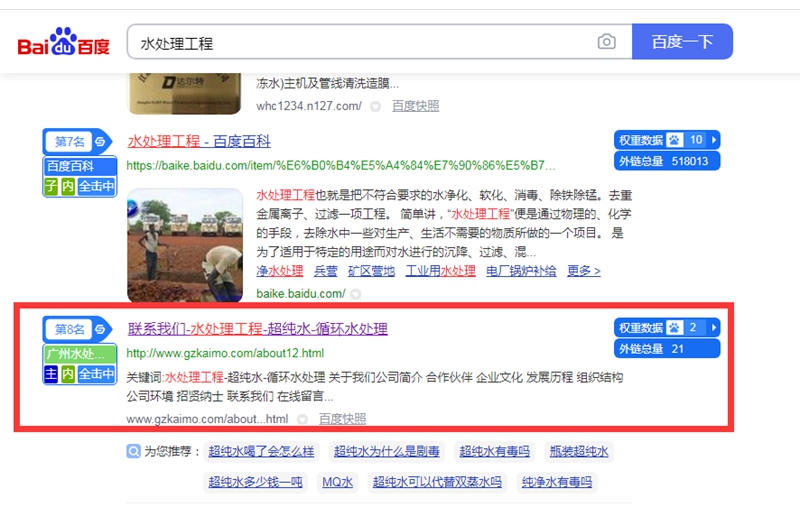Expand arrow on 权重数据 2 badge
The width and height of the screenshot is (800, 507).
pos(714,328)
